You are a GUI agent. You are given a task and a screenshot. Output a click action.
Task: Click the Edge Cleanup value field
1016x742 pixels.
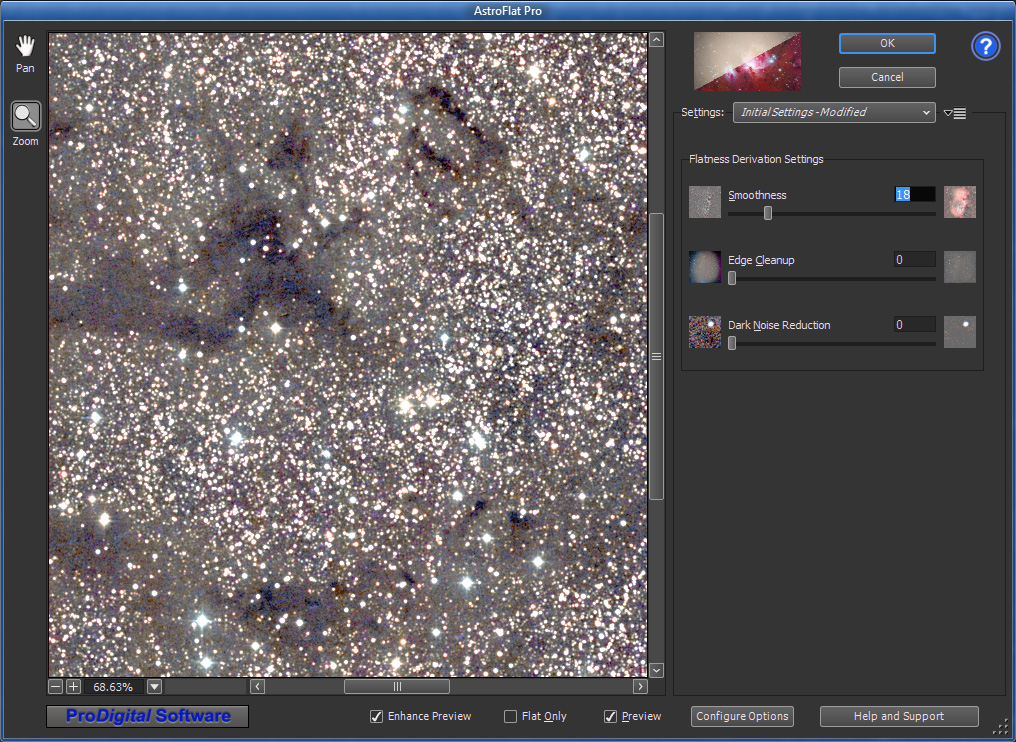[914, 259]
